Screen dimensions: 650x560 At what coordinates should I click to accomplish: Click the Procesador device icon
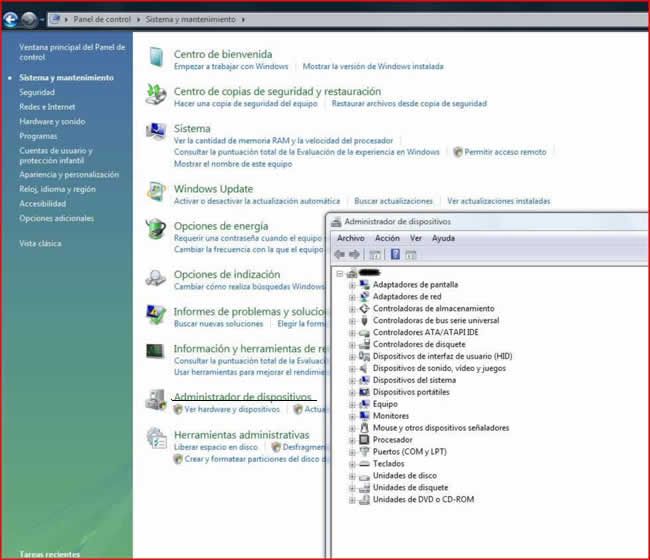click(x=364, y=439)
